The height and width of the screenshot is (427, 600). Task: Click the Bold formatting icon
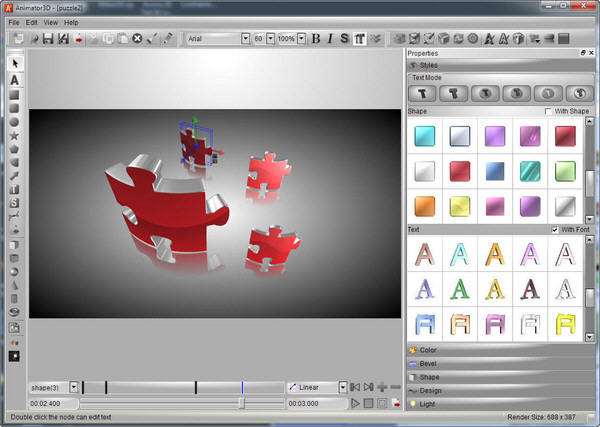pyautogui.click(x=316, y=39)
